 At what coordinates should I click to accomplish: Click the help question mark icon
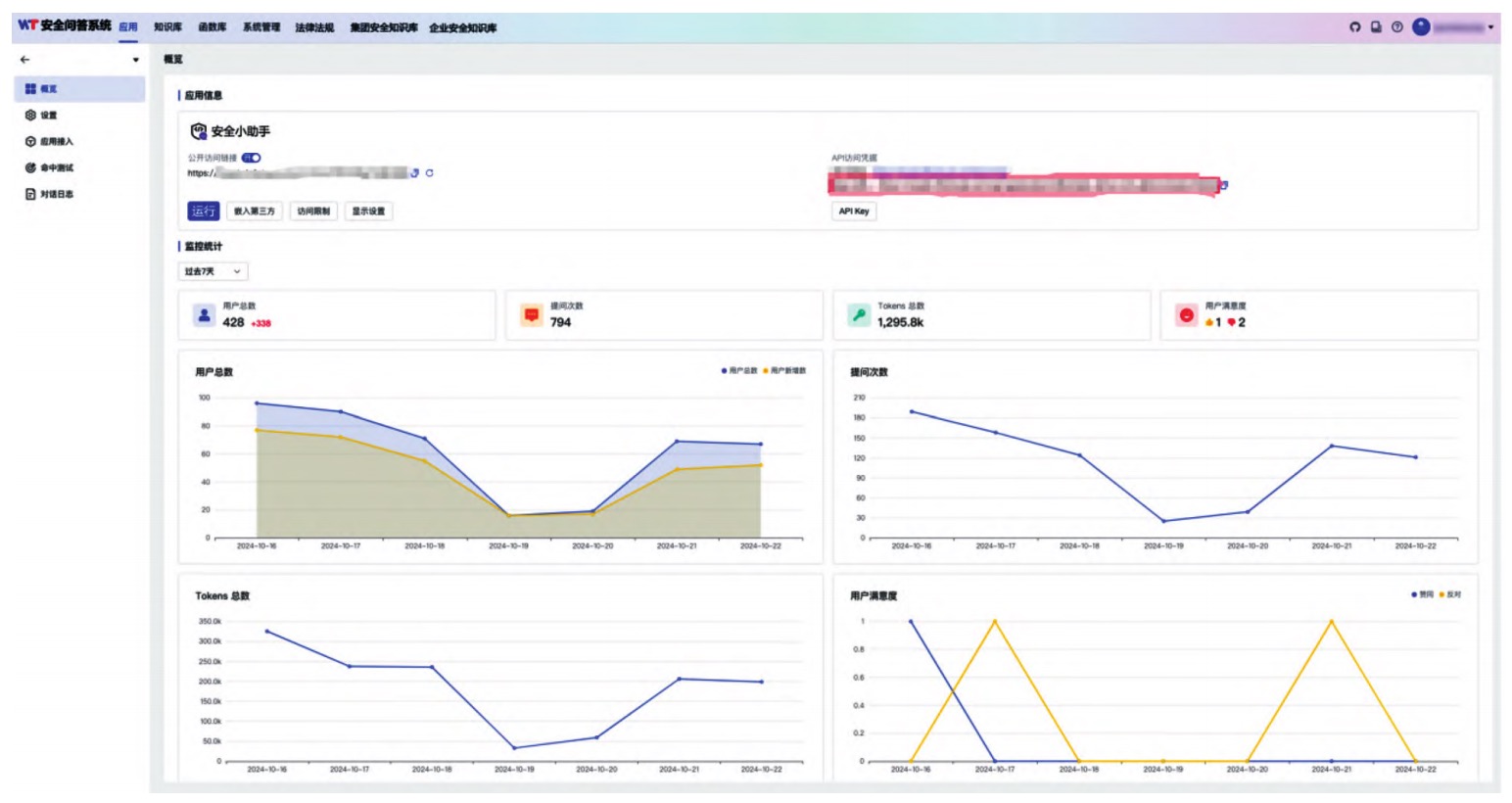tap(1397, 27)
